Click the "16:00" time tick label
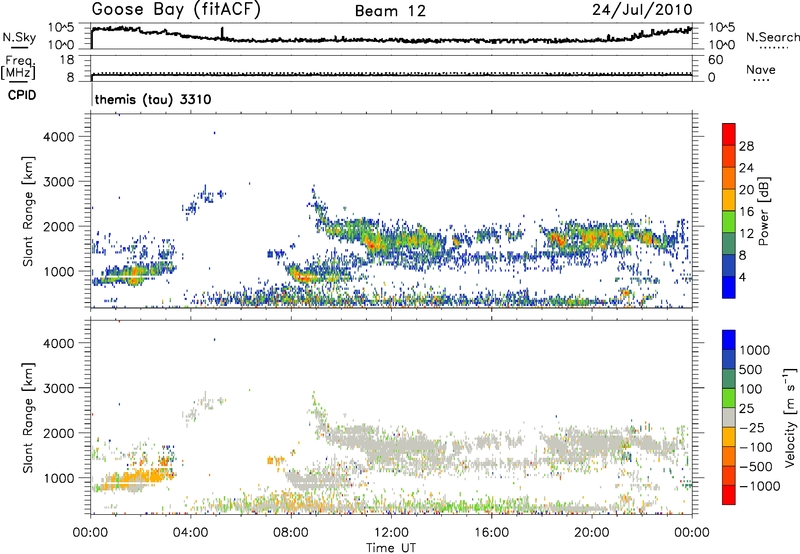Image resolution: width=800 pixels, height=554 pixels. pos(491,533)
